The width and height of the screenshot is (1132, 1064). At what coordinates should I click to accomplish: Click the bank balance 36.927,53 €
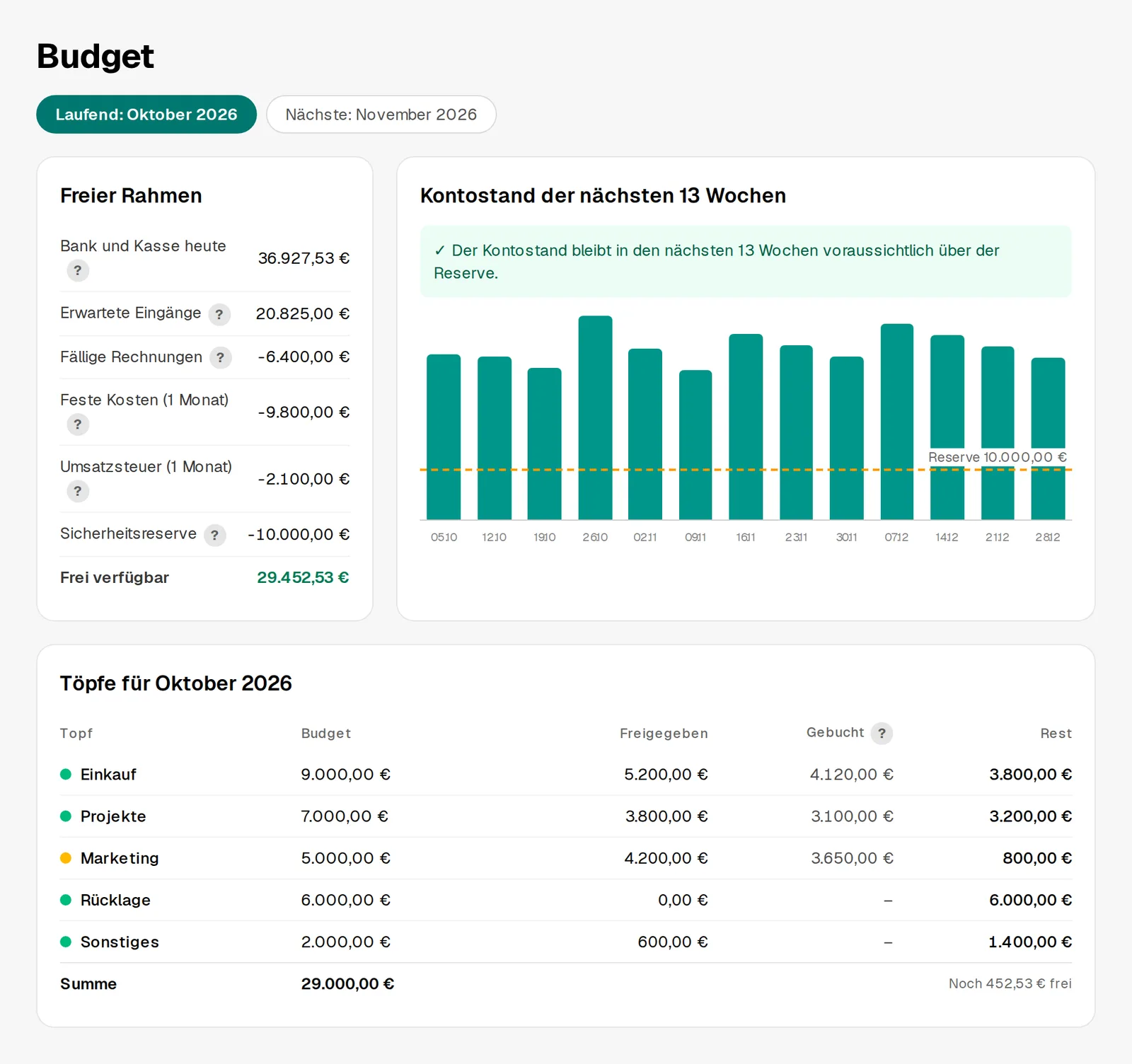click(304, 258)
